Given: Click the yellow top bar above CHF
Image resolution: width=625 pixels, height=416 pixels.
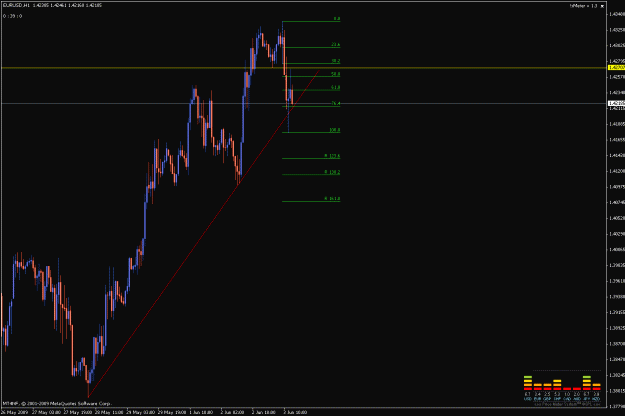Looking at the screenshot, I should tap(557, 381).
